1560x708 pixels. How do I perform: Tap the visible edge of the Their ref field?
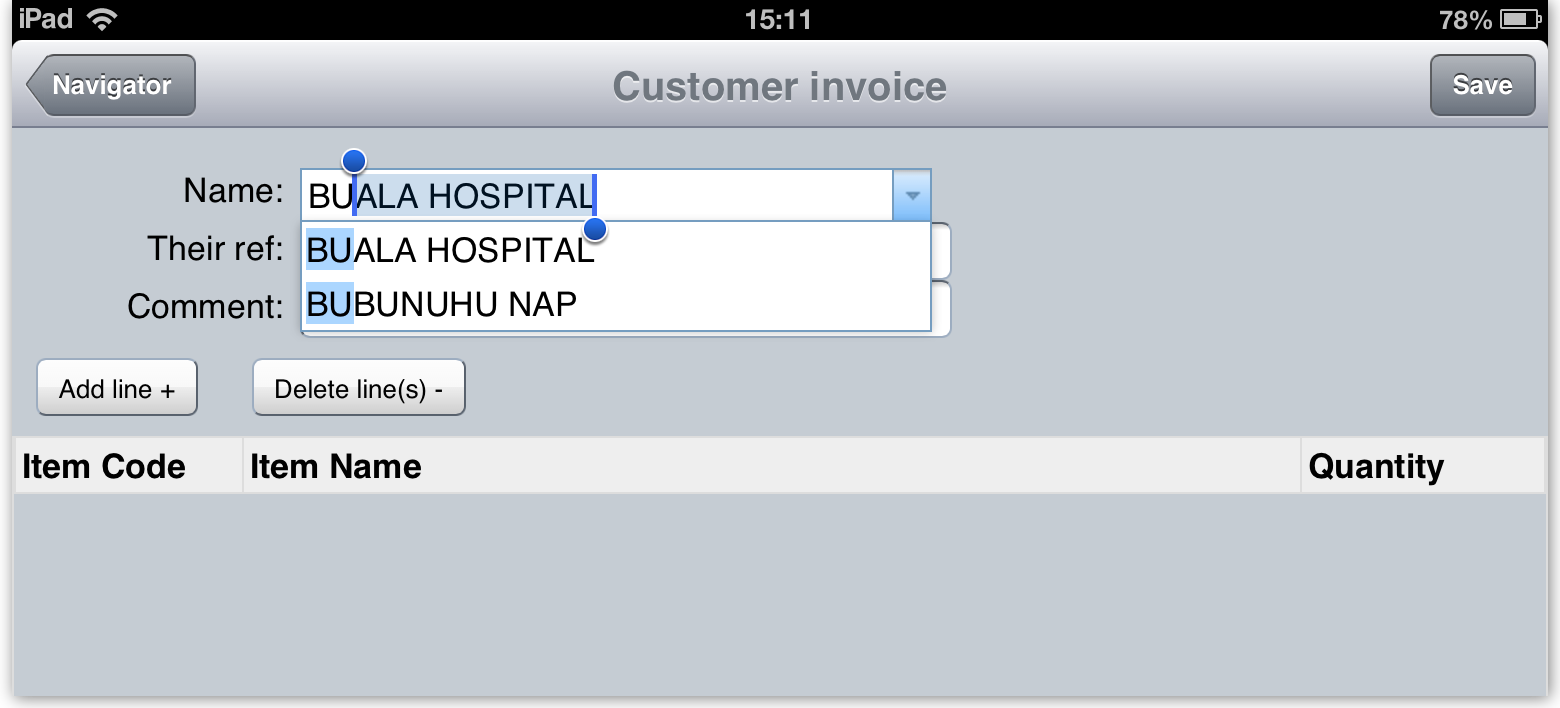point(941,250)
